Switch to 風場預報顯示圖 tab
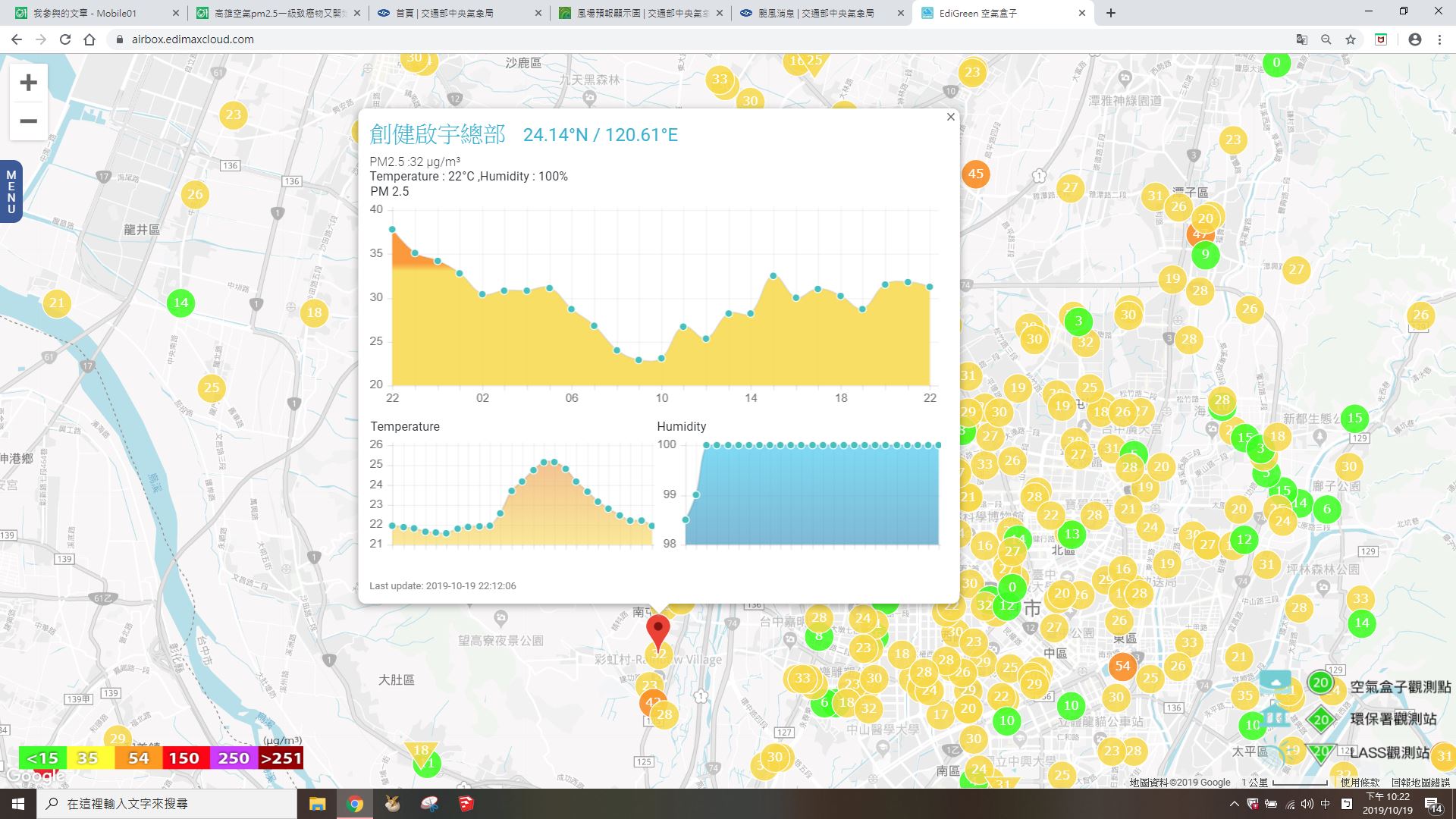1456x819 pixels. coord(641,13)
